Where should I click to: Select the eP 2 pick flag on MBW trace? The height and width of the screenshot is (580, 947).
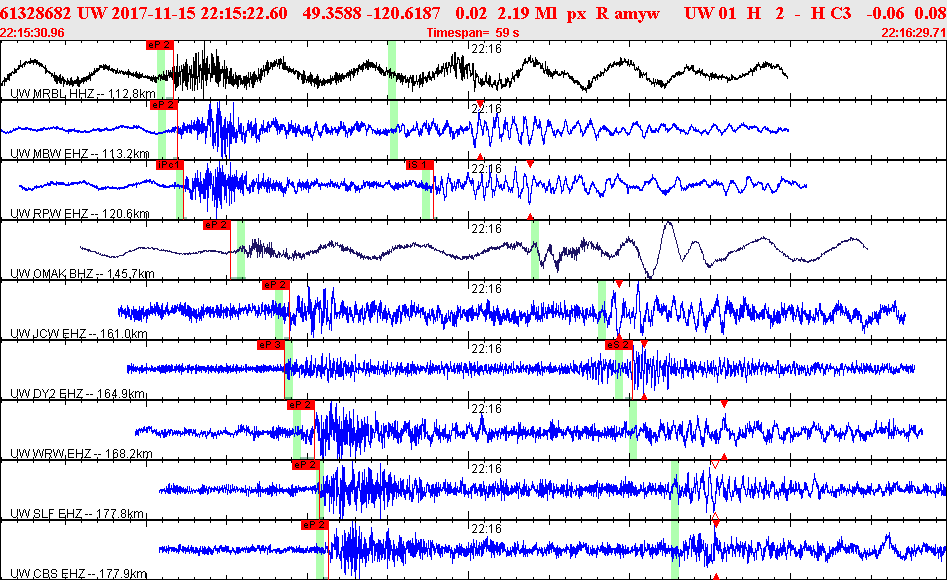164,105
